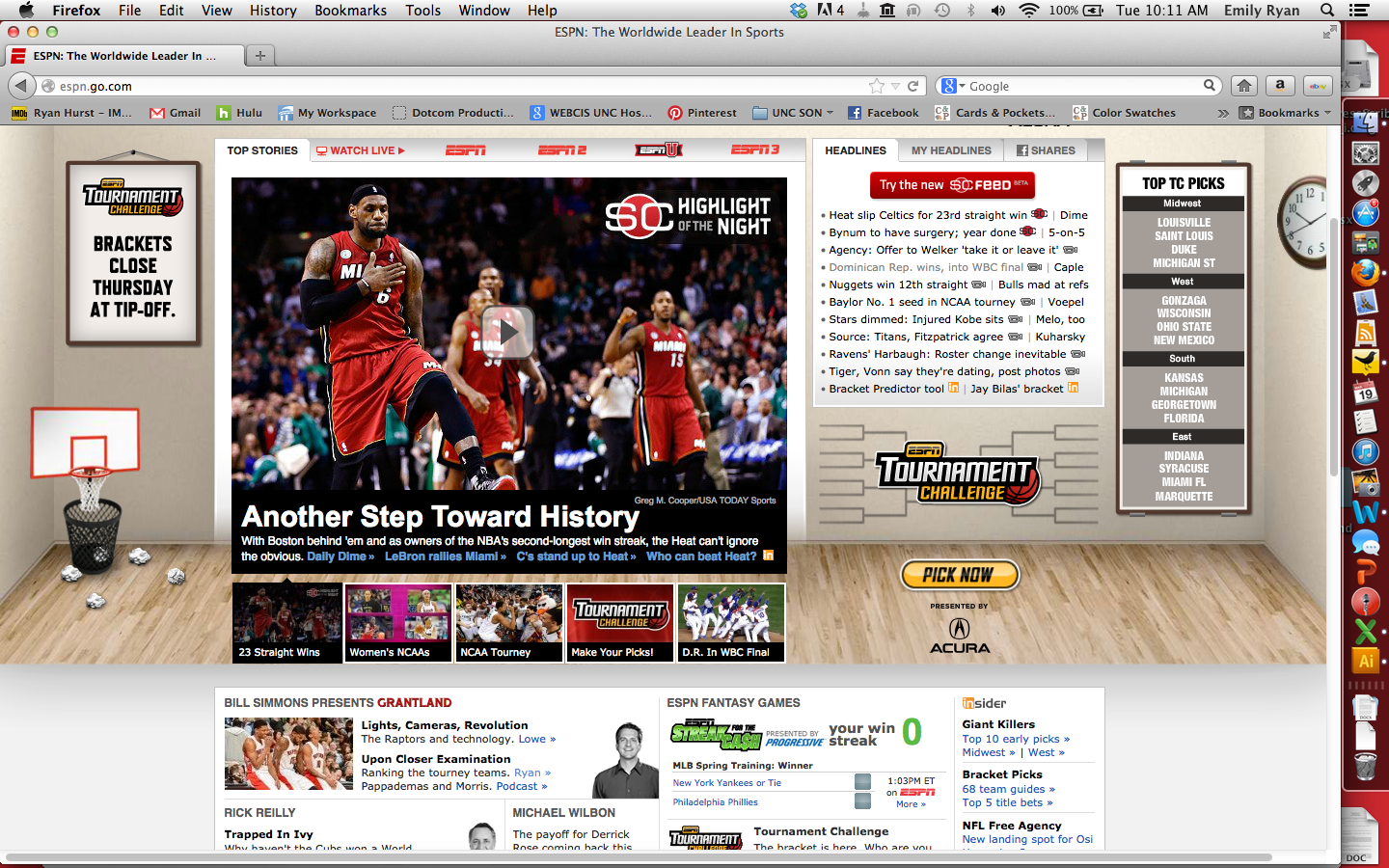1389x868 pixels.
Task: Switch to the My Headlines tab
Action: (x=951, y=150)
